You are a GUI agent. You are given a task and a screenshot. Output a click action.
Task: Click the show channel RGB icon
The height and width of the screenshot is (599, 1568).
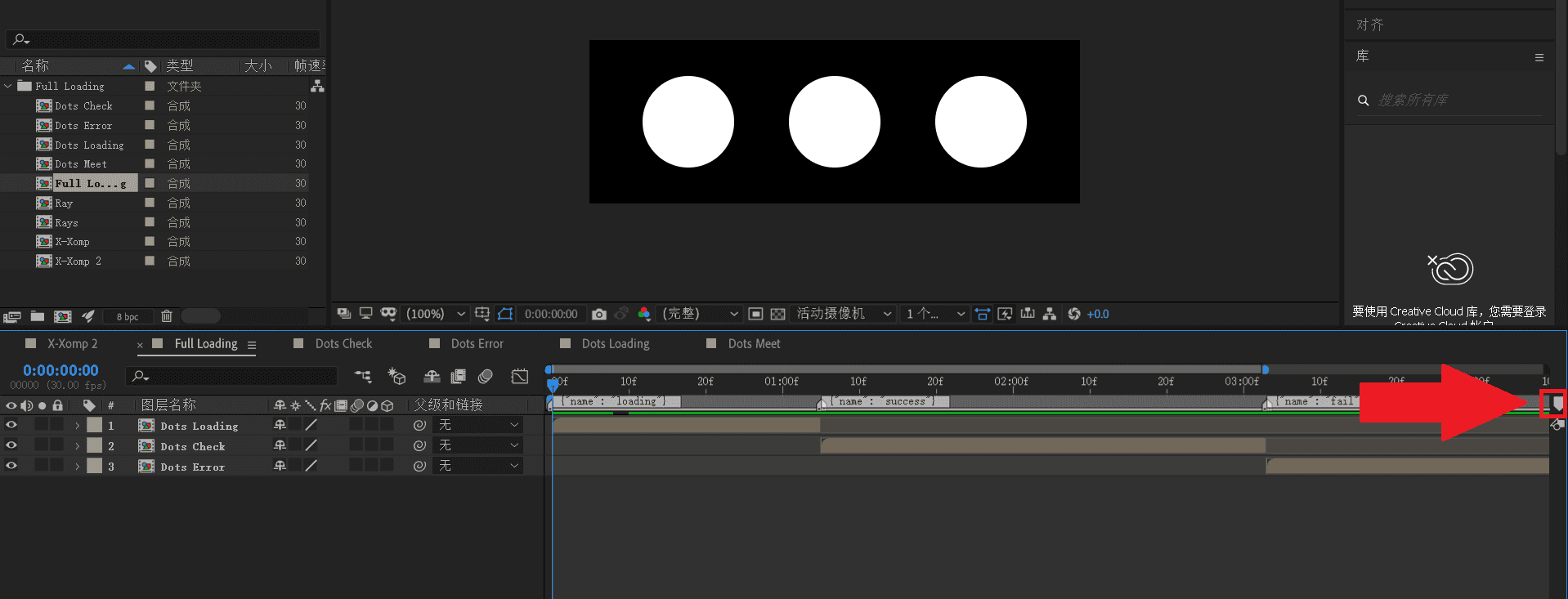tap(644, 315)
